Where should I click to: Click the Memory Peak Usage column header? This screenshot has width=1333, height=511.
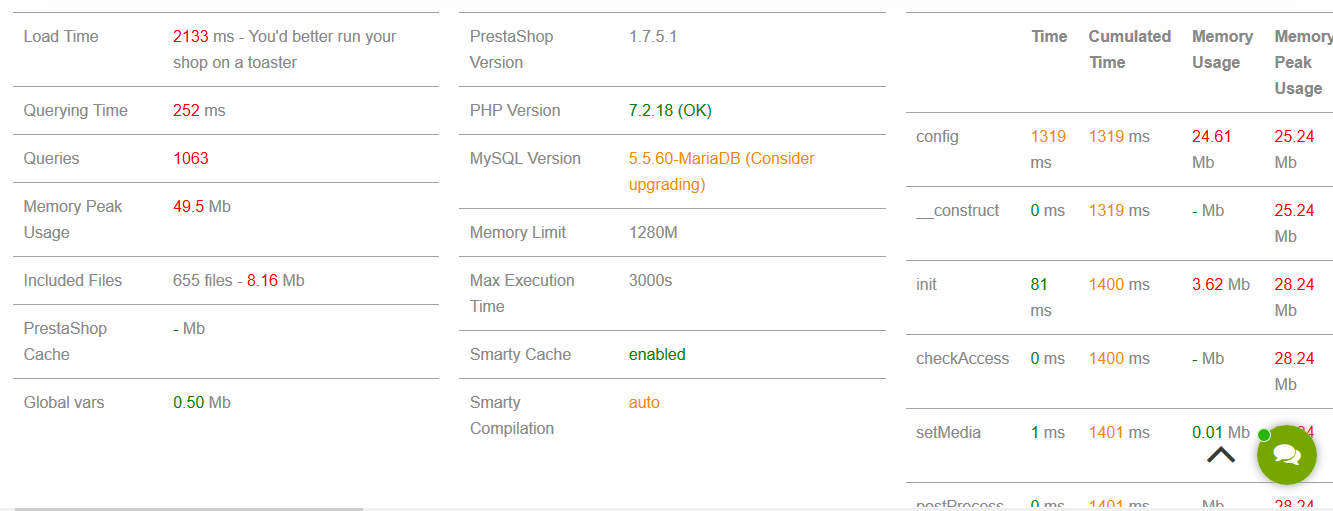click(x=1302, y=62)
